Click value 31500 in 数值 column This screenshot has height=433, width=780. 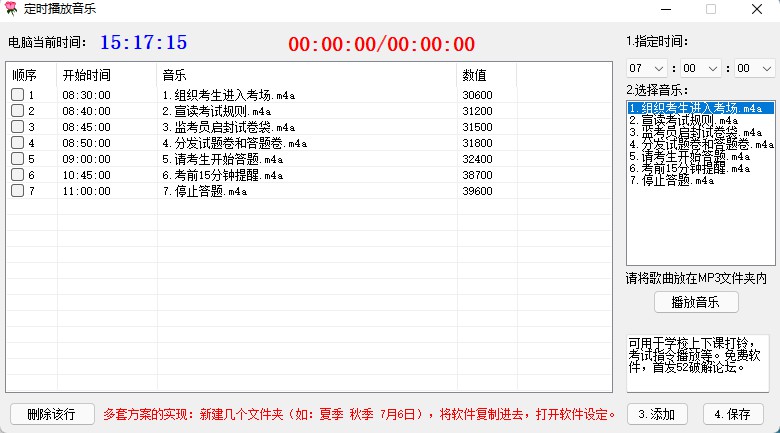[477, 127]
